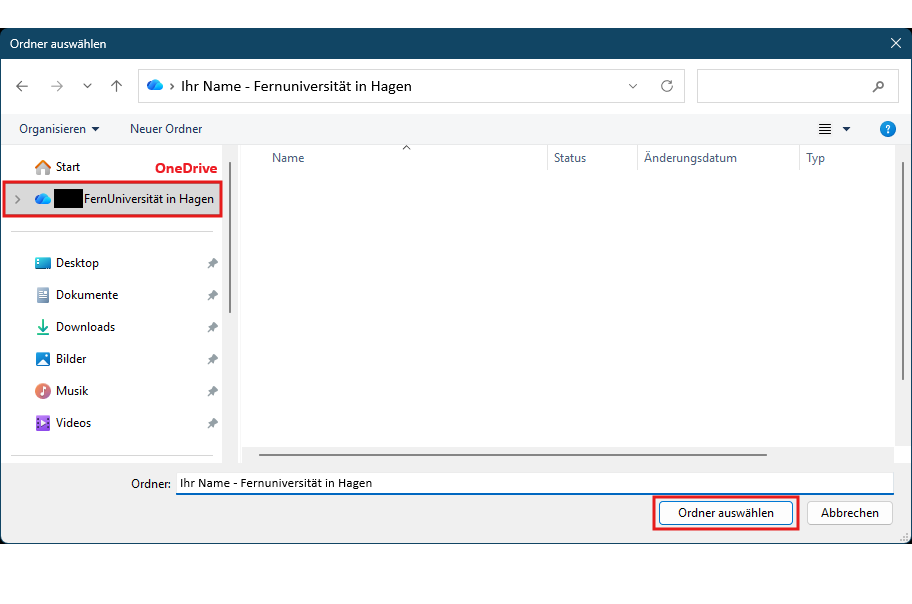
Task: Create a folder with Neuer Ordner
Action: point(166,129)
